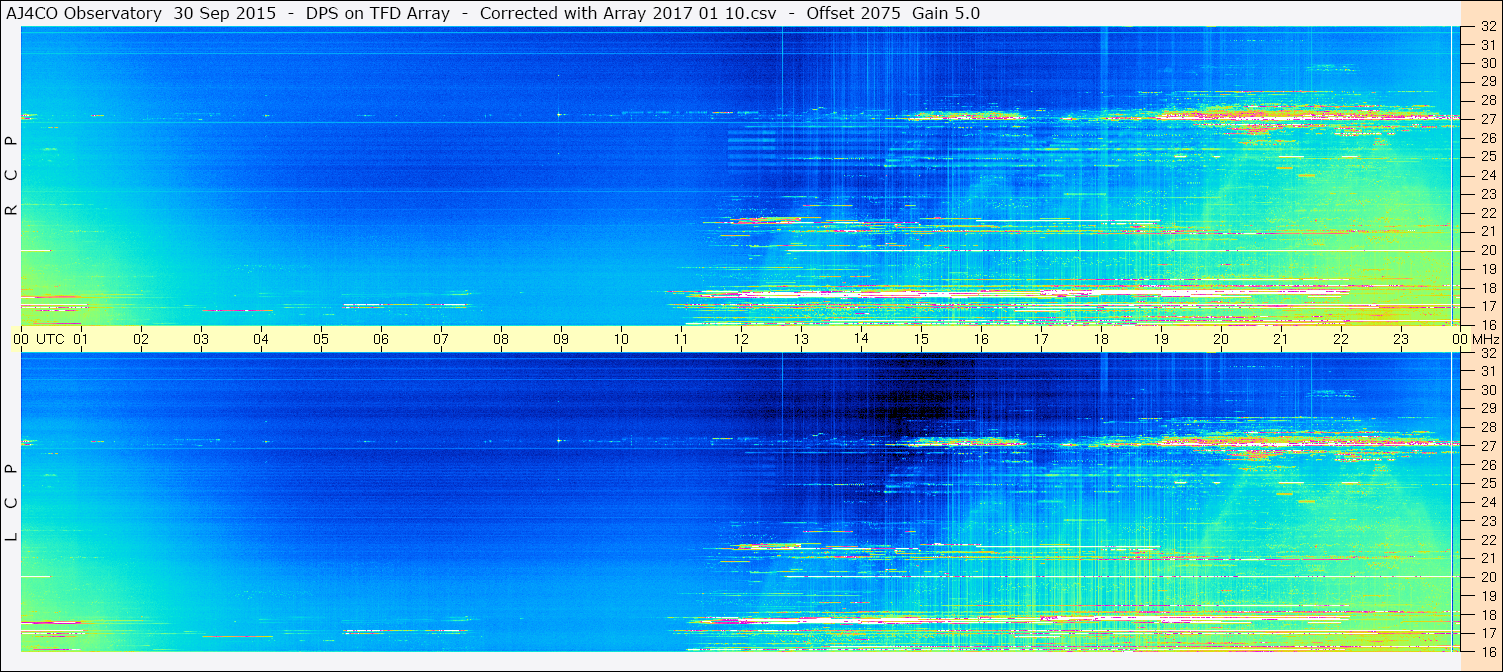
Task: Click the 24 MHz label in RCP scale
Action: [1487, 175]
